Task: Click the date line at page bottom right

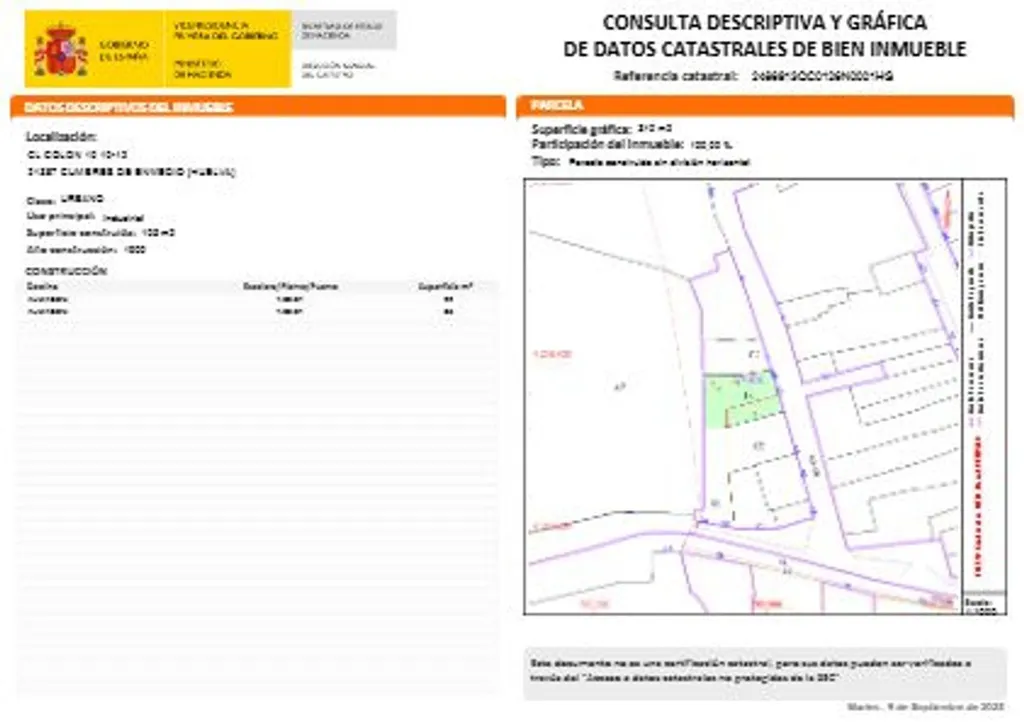Action: pos(925,707)
